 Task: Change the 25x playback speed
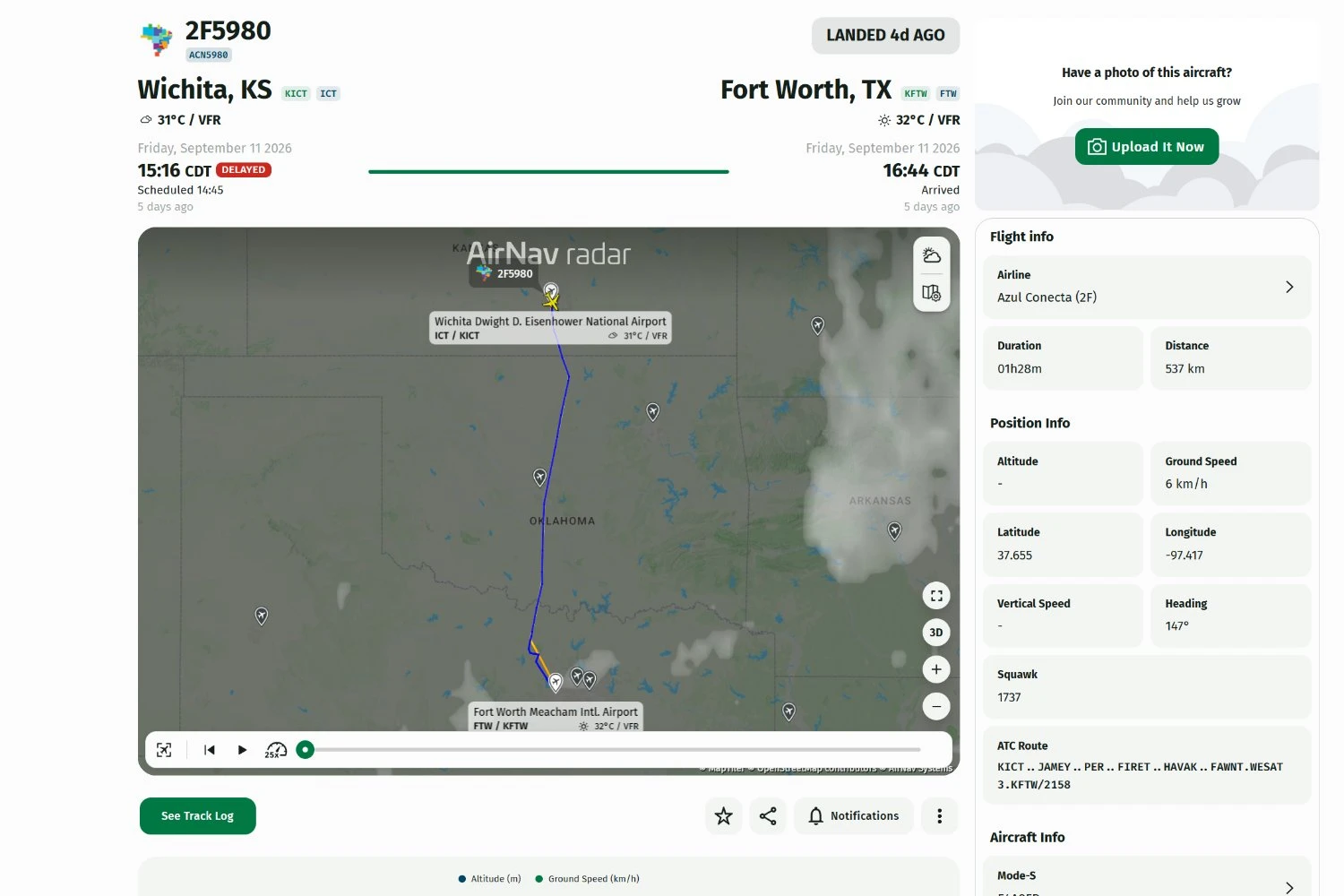coord(275,750)
